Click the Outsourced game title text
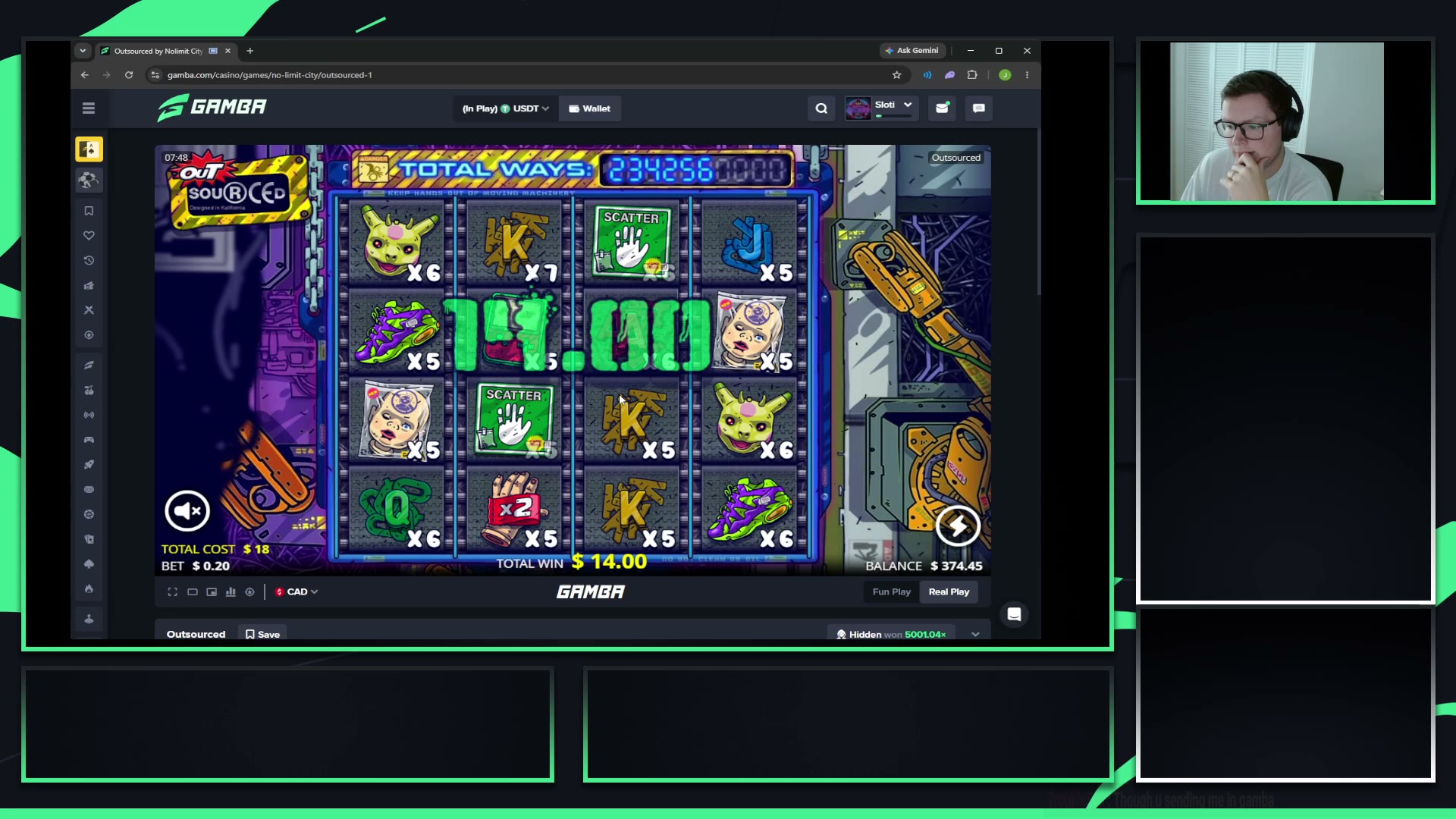Image resolution: width=1456 pixels, height=819 pixels. pos(196,635)
